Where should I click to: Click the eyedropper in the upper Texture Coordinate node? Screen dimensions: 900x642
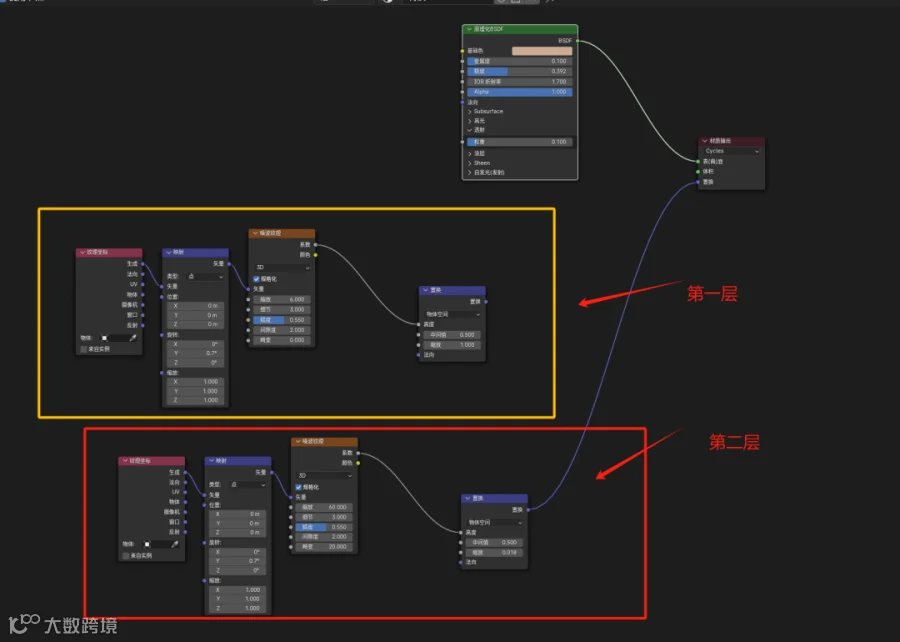[x=133, y=338]
